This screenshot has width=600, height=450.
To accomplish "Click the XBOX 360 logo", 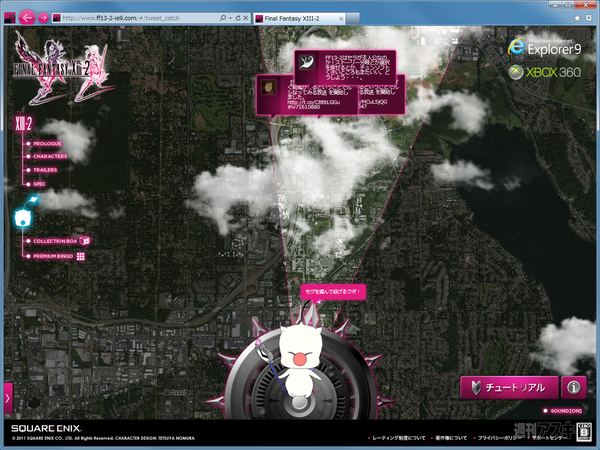I will click(x=545, y=72).
